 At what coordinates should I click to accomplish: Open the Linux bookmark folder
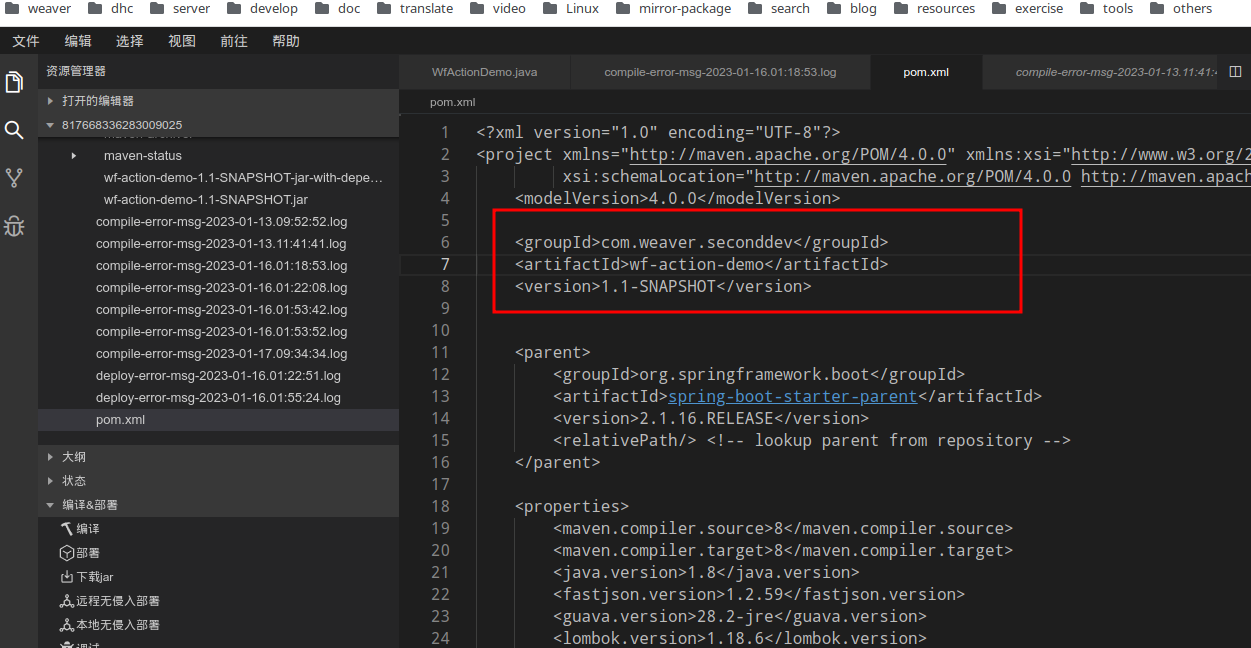tap(570, 9)
